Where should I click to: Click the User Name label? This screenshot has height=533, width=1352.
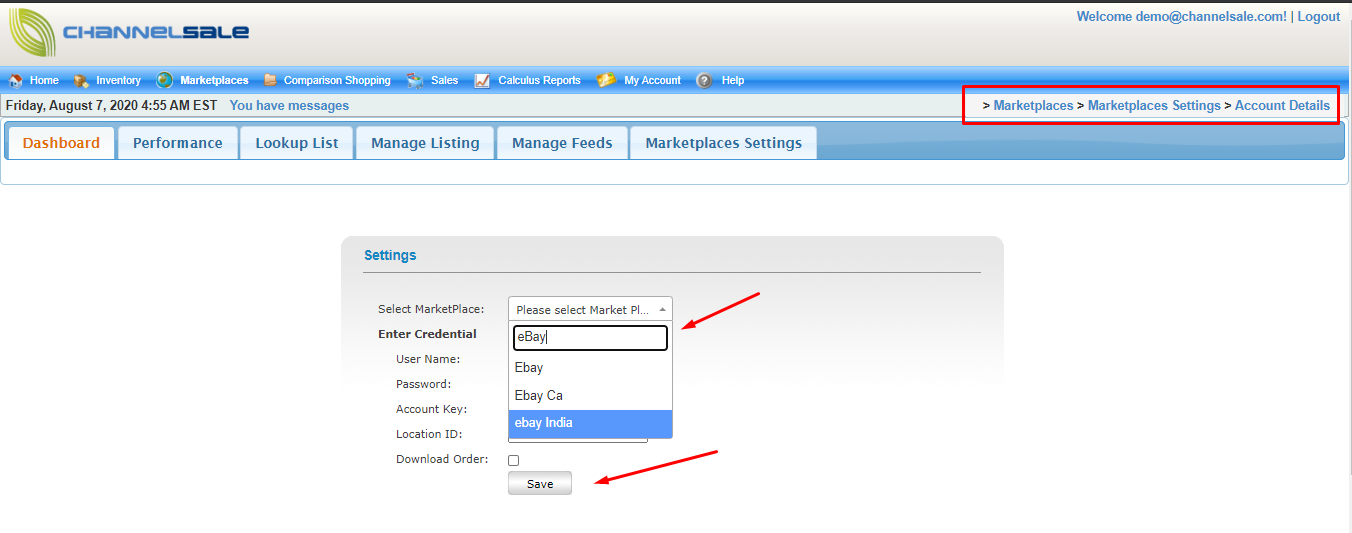(428, 359)
